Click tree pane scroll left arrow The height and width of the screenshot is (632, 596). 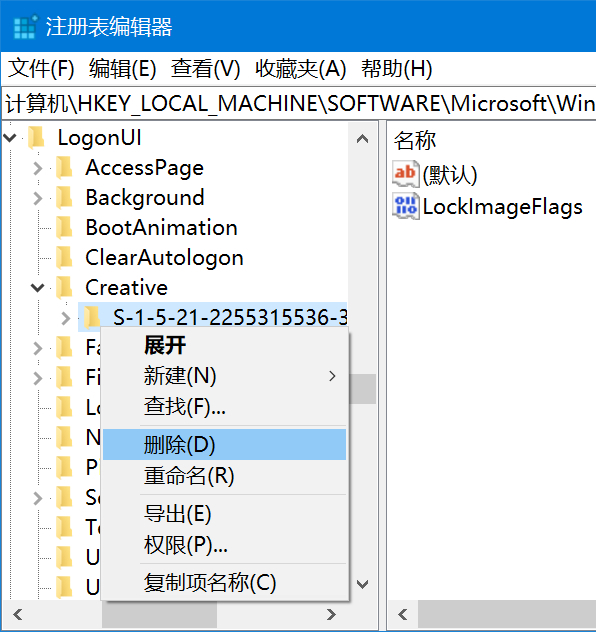point(17,615)
